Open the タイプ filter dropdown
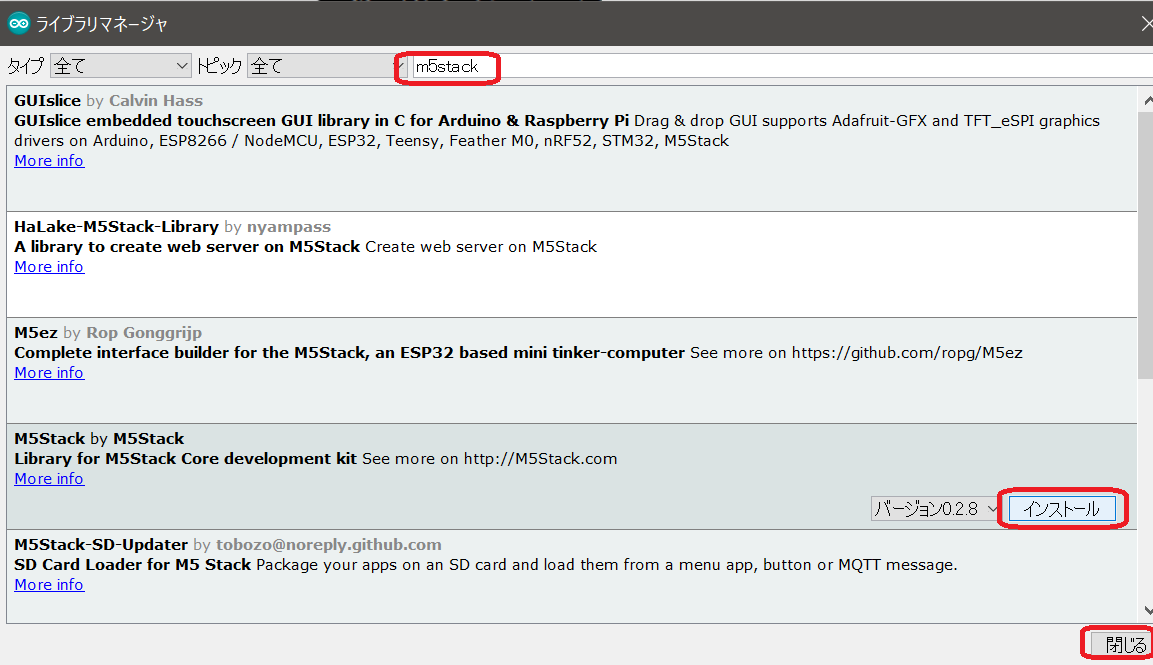1153x665 pixels. [x=120, y=66]
